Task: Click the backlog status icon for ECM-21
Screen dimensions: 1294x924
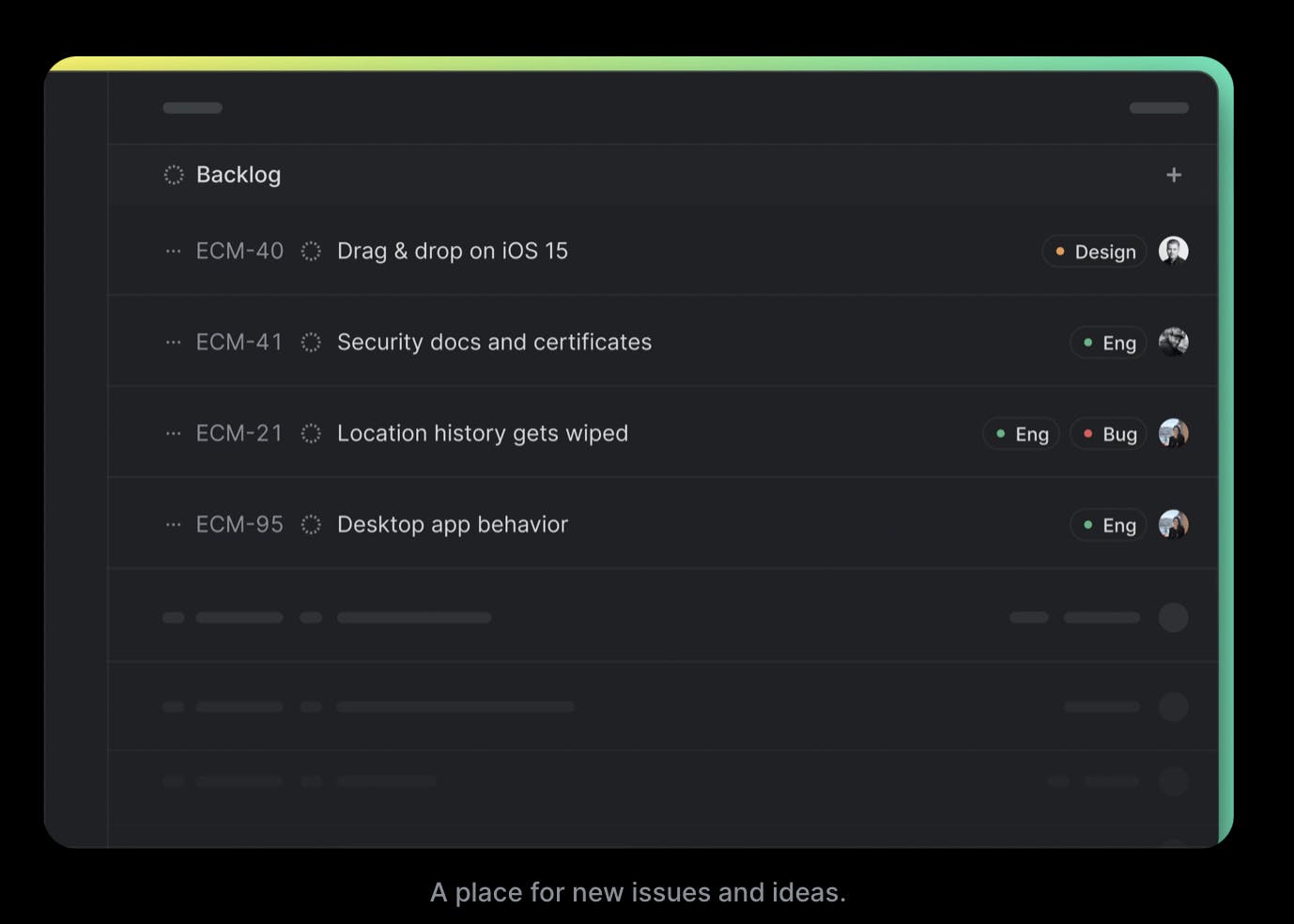Action: coord(311,433)
